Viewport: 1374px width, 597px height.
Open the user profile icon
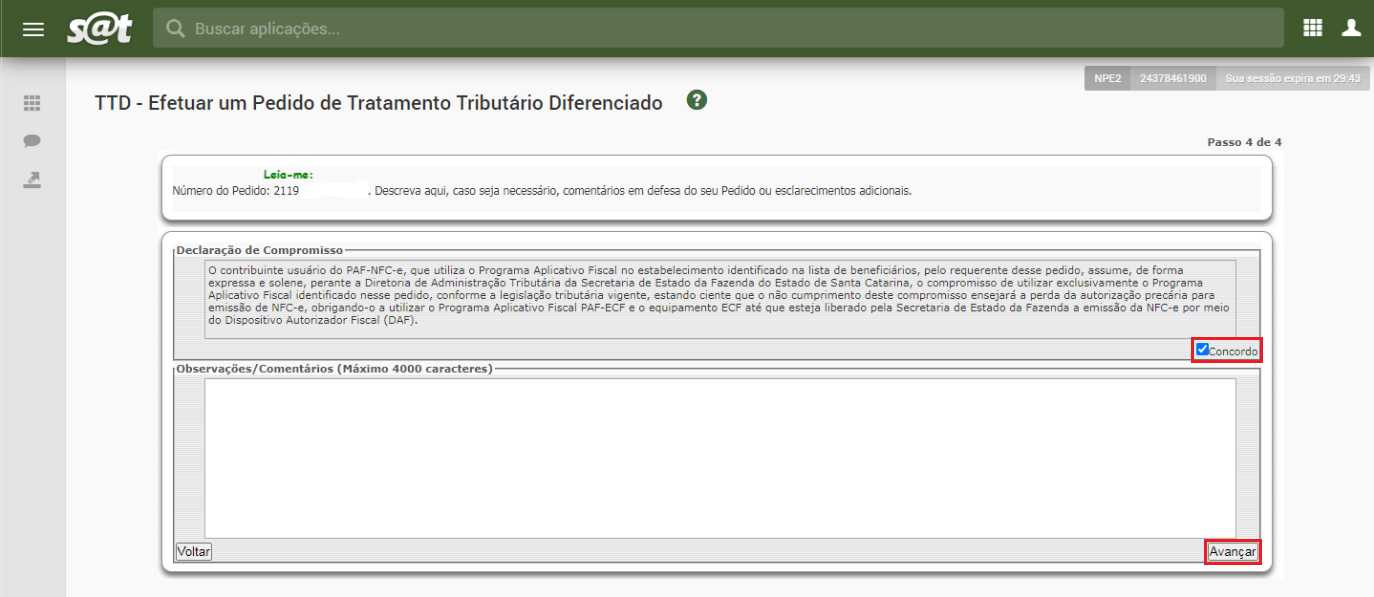click(x=1351, y=28)
